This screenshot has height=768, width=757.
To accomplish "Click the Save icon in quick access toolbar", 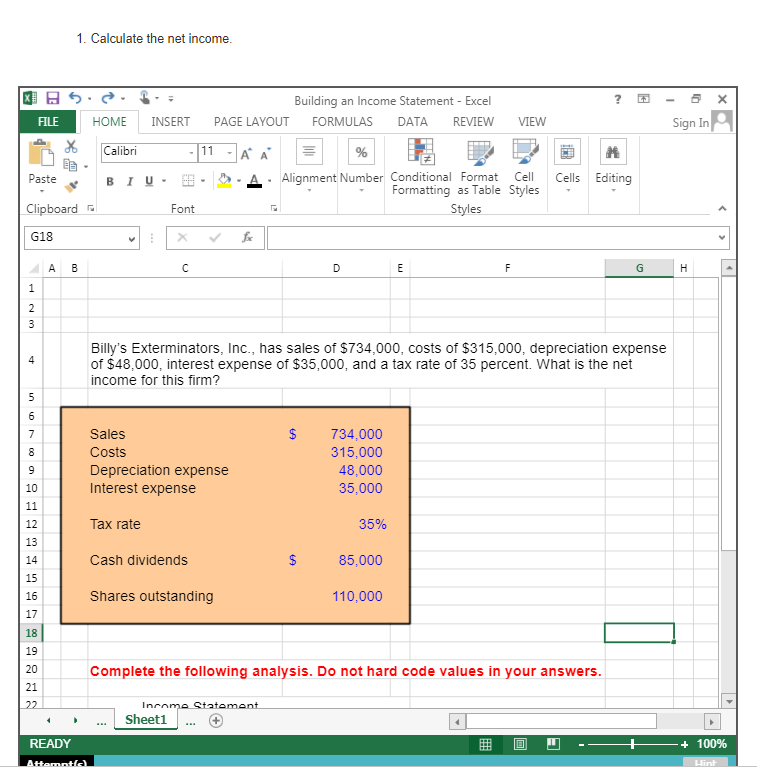I will coord(53,98).
